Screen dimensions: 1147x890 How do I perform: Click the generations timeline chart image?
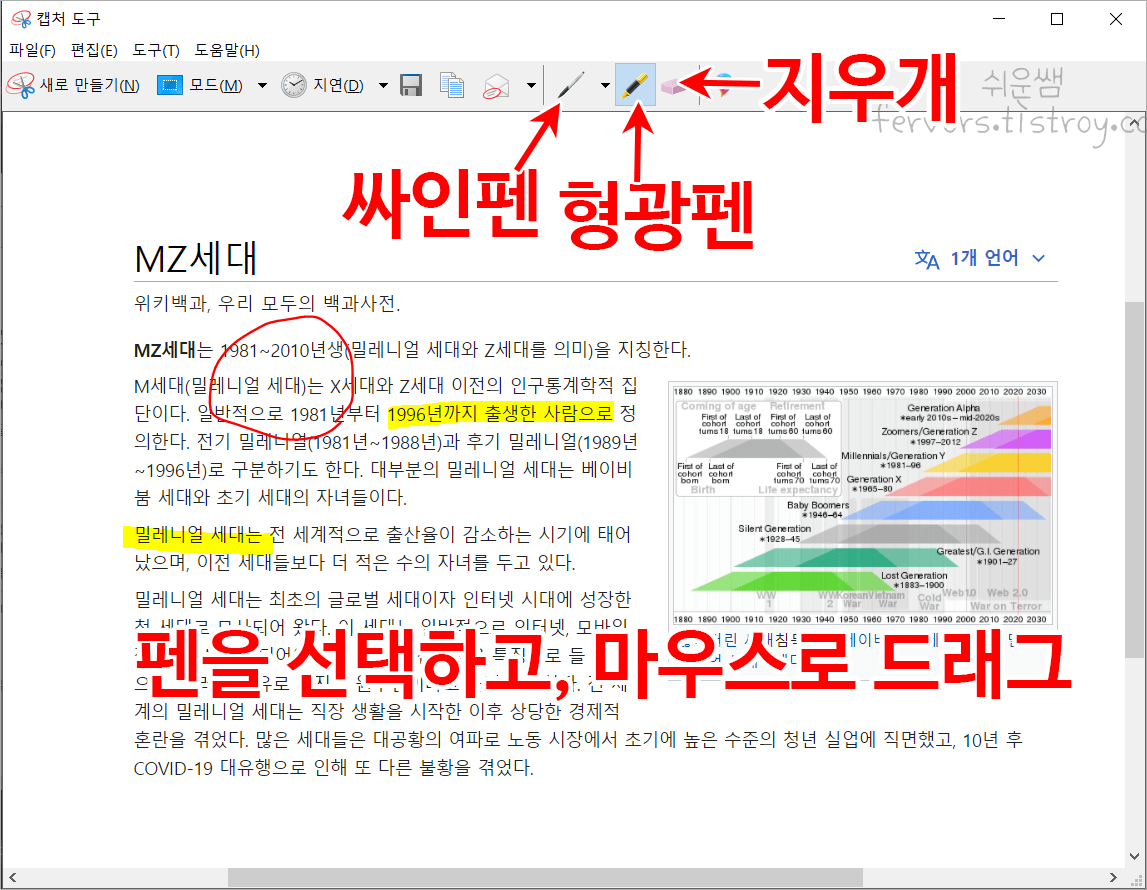863,505
